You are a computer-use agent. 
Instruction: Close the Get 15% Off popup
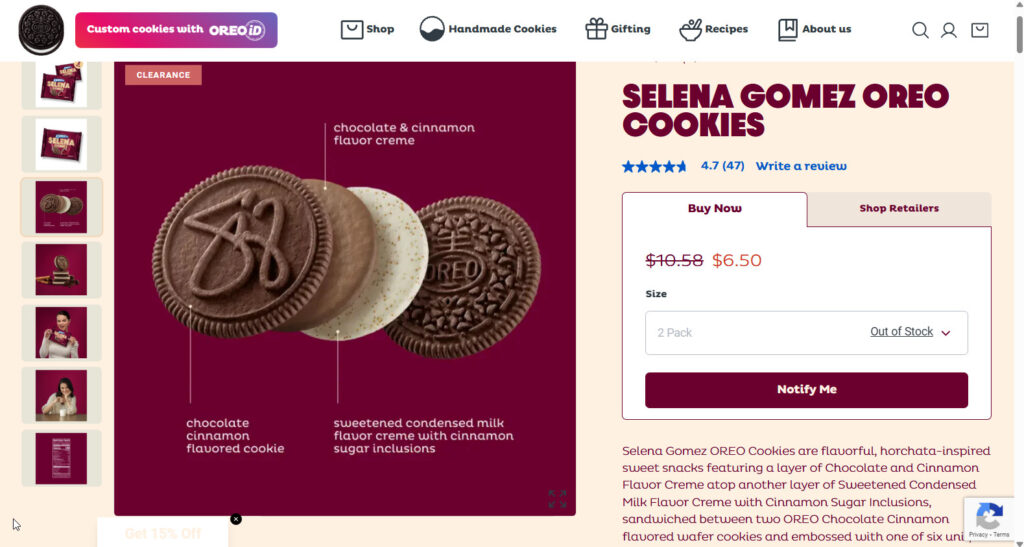click(236, 519)
